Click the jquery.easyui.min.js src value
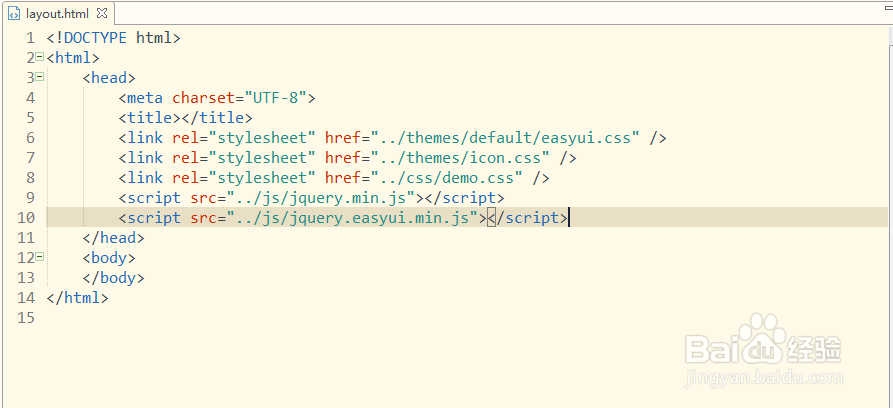 [352, 218]
